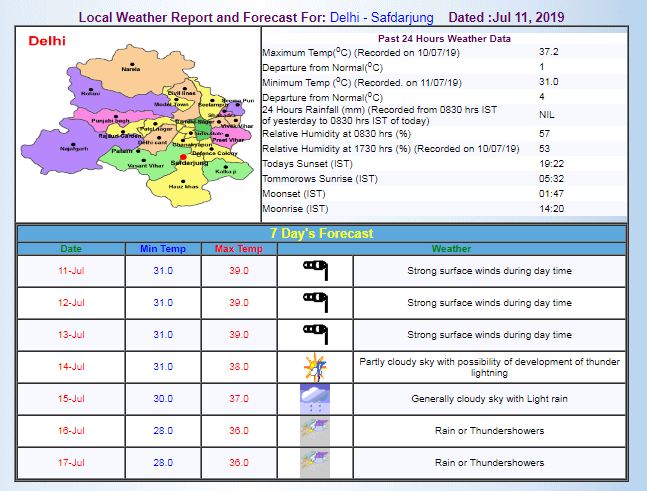Click the Max Temp column header
The image size is (647, 491).
pyautogui.click(x=238, y=248)
